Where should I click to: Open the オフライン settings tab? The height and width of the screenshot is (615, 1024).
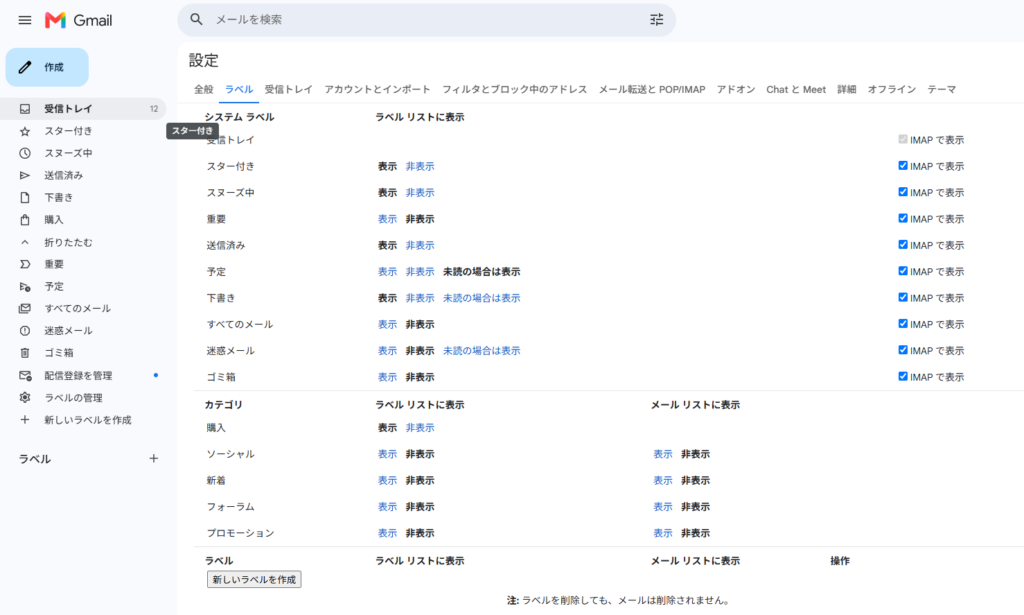tap(892, 89)
